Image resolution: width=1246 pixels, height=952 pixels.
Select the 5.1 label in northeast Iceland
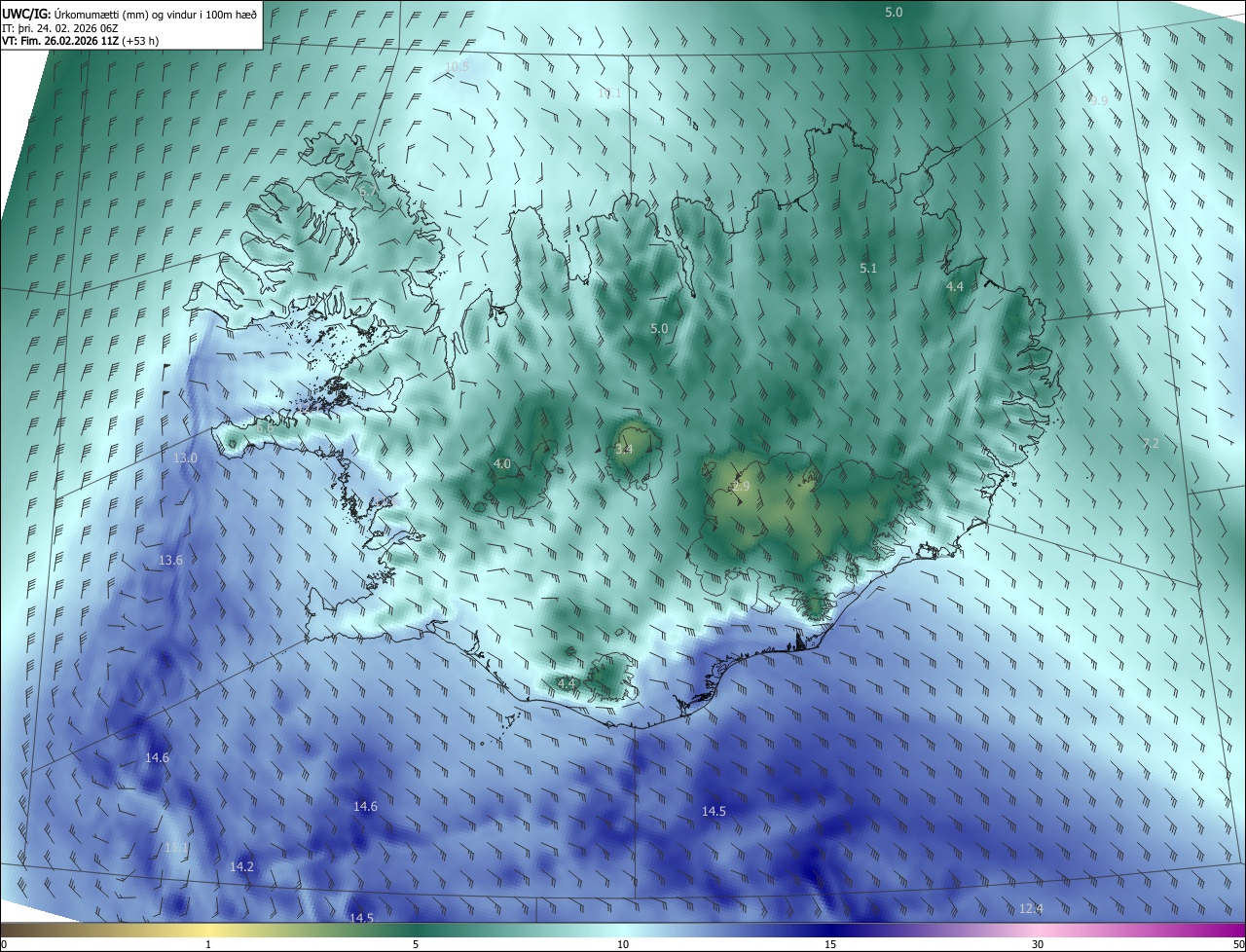coord(868,268)
